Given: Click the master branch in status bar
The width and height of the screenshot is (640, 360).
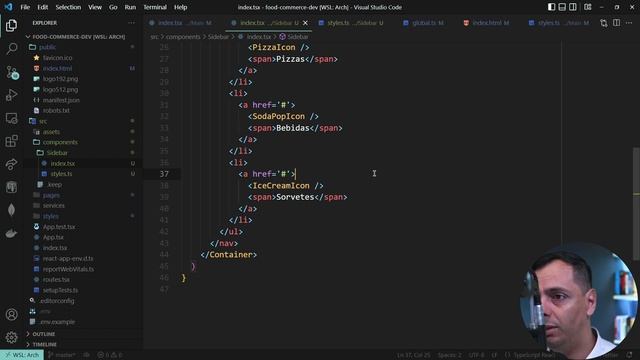Looking at the screenshot, I should 62,355.
